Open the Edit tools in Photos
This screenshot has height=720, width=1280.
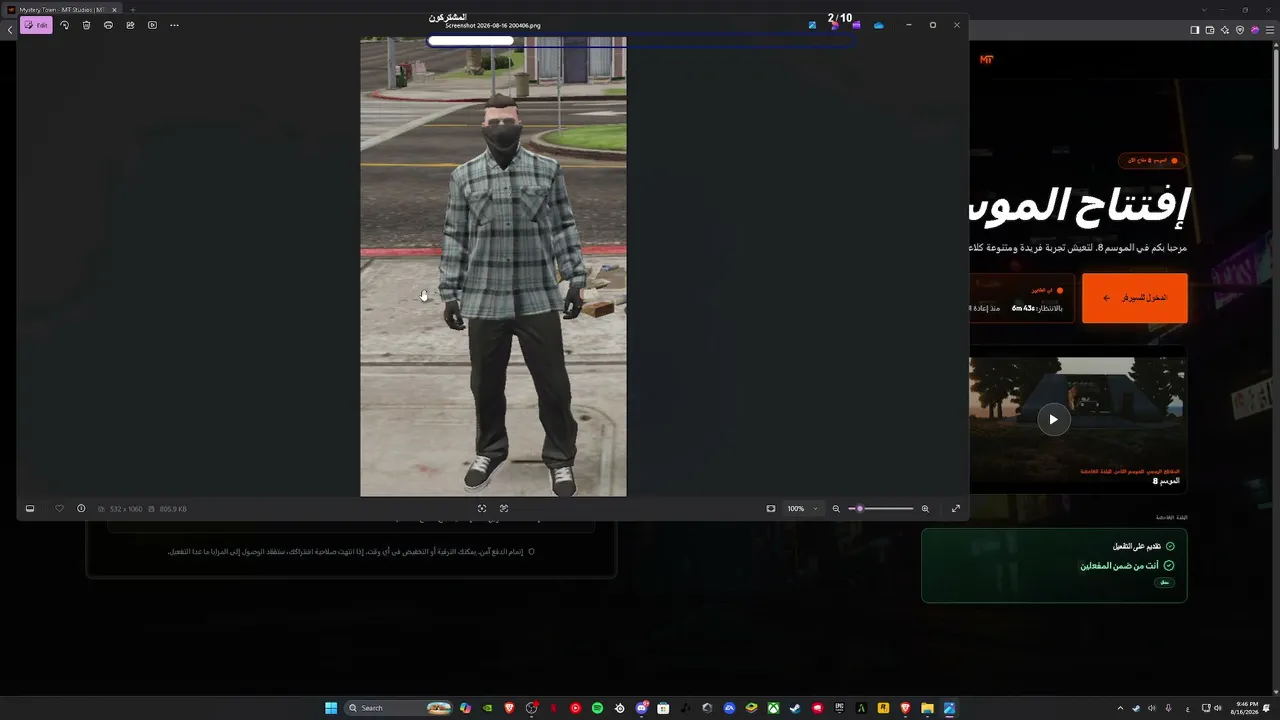click(x=36, y=25)
